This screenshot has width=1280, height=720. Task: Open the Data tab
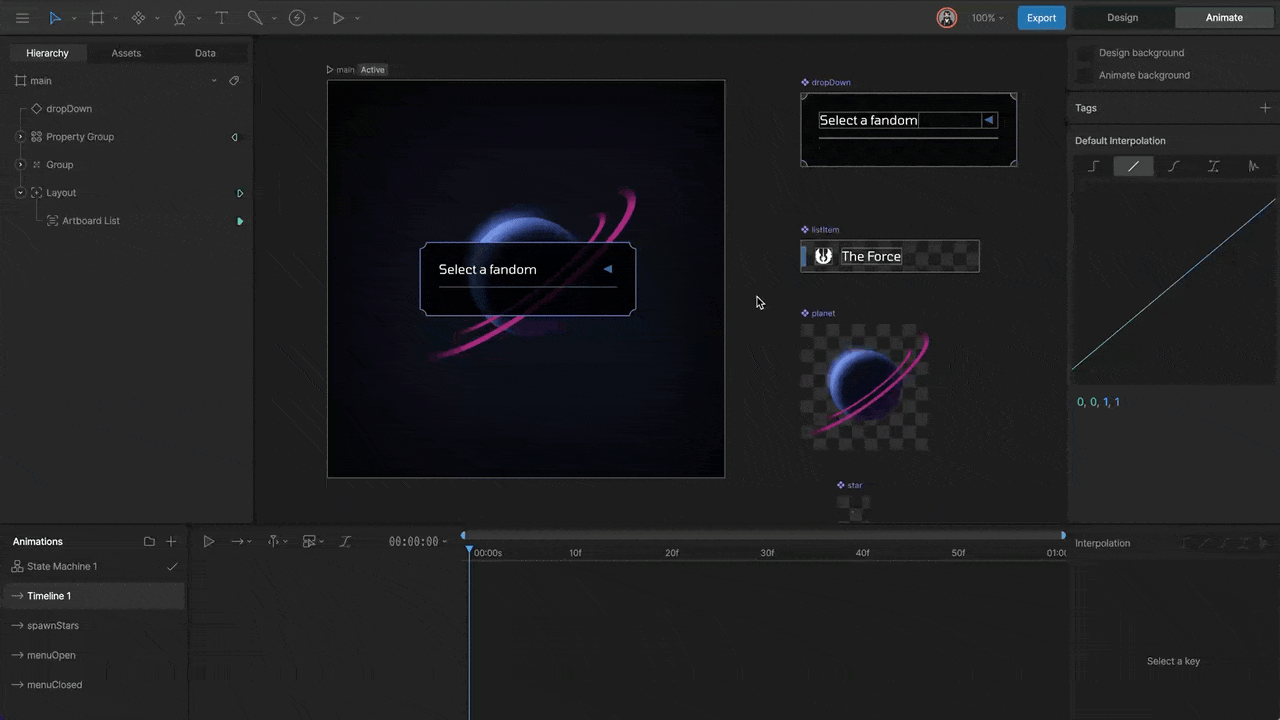point(205,53)
